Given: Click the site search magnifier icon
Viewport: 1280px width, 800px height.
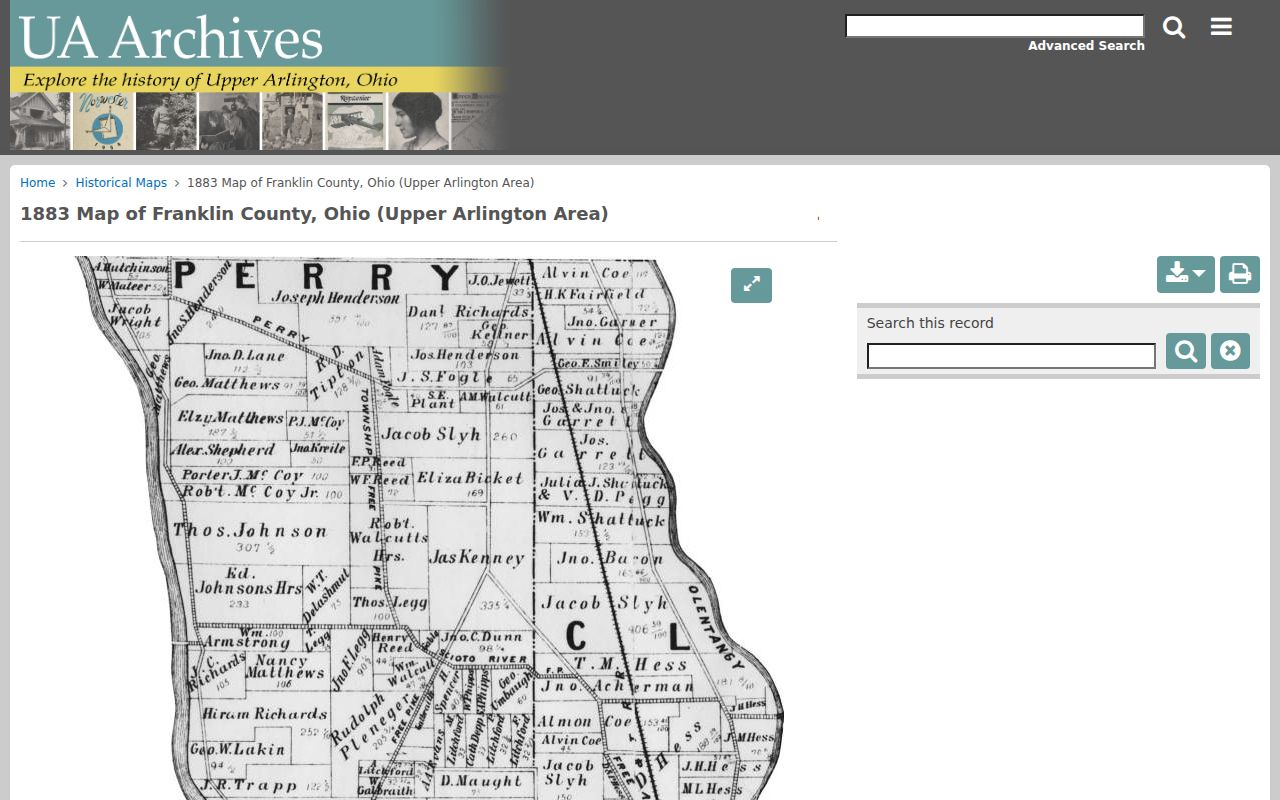Looking at the screenshot, I should coord(1174,27).
